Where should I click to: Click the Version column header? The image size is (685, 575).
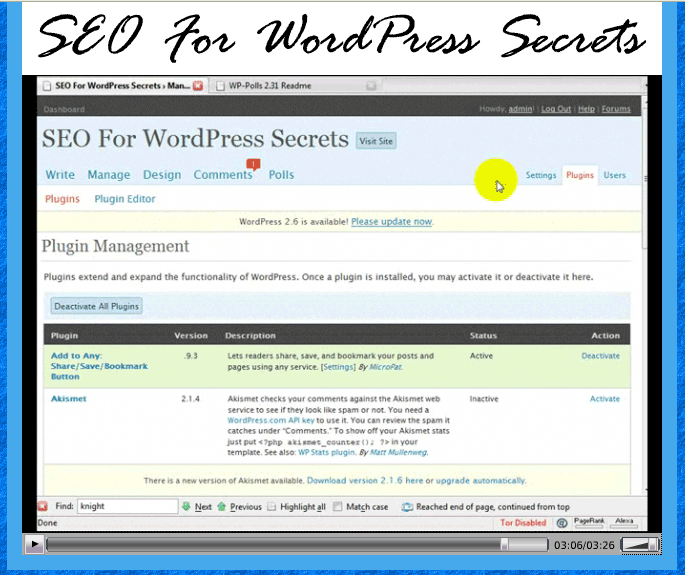coord(191,336)
